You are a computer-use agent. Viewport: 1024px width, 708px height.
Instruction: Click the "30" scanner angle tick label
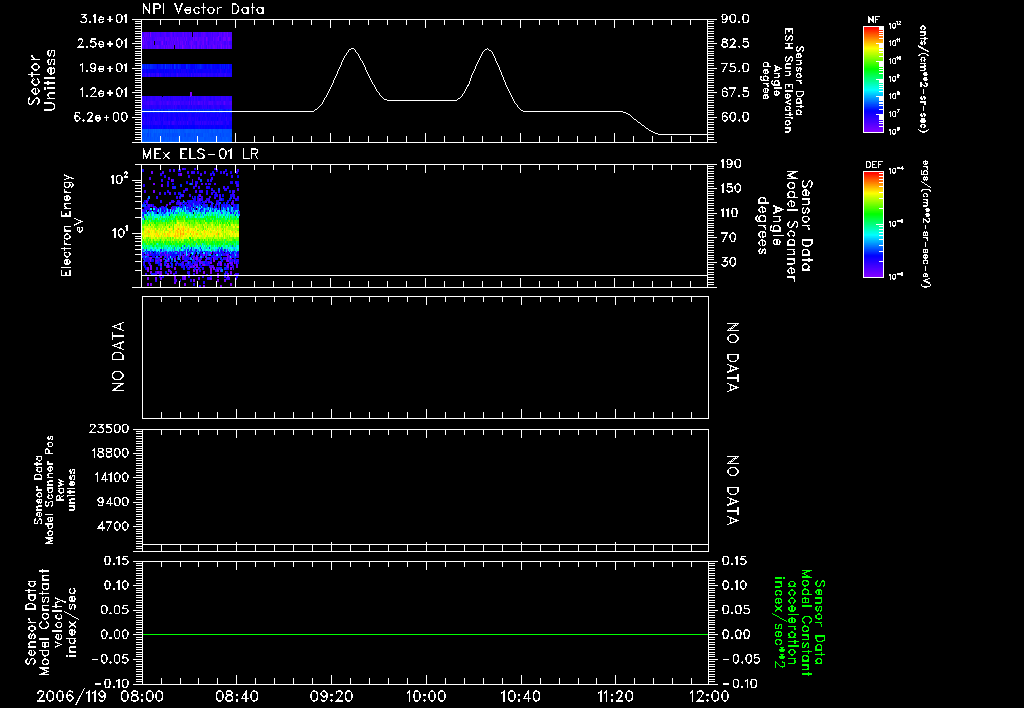pyautogui.click(x=728, y=262)
